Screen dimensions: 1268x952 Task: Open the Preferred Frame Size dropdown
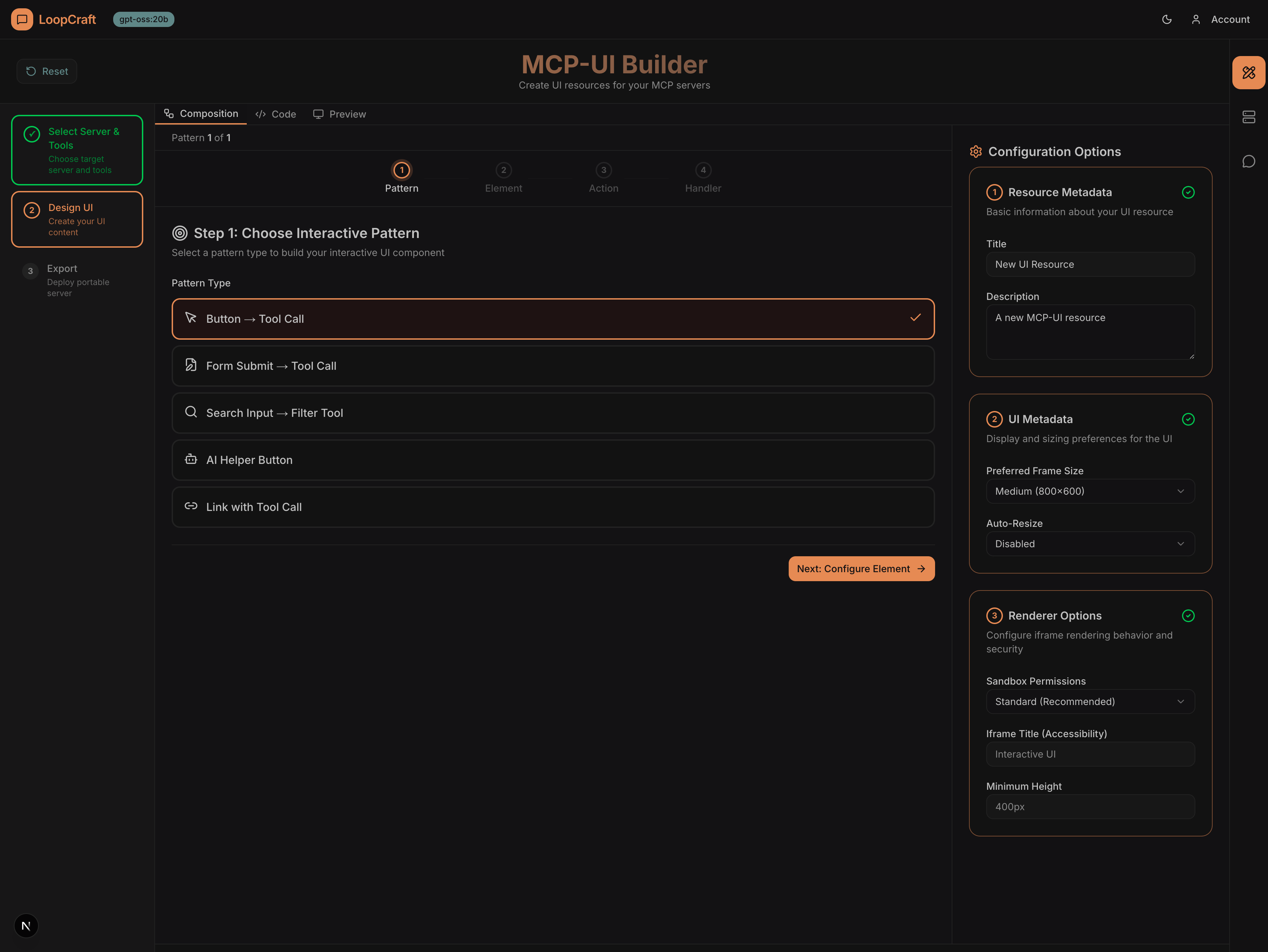click(x=1090, y=491)
